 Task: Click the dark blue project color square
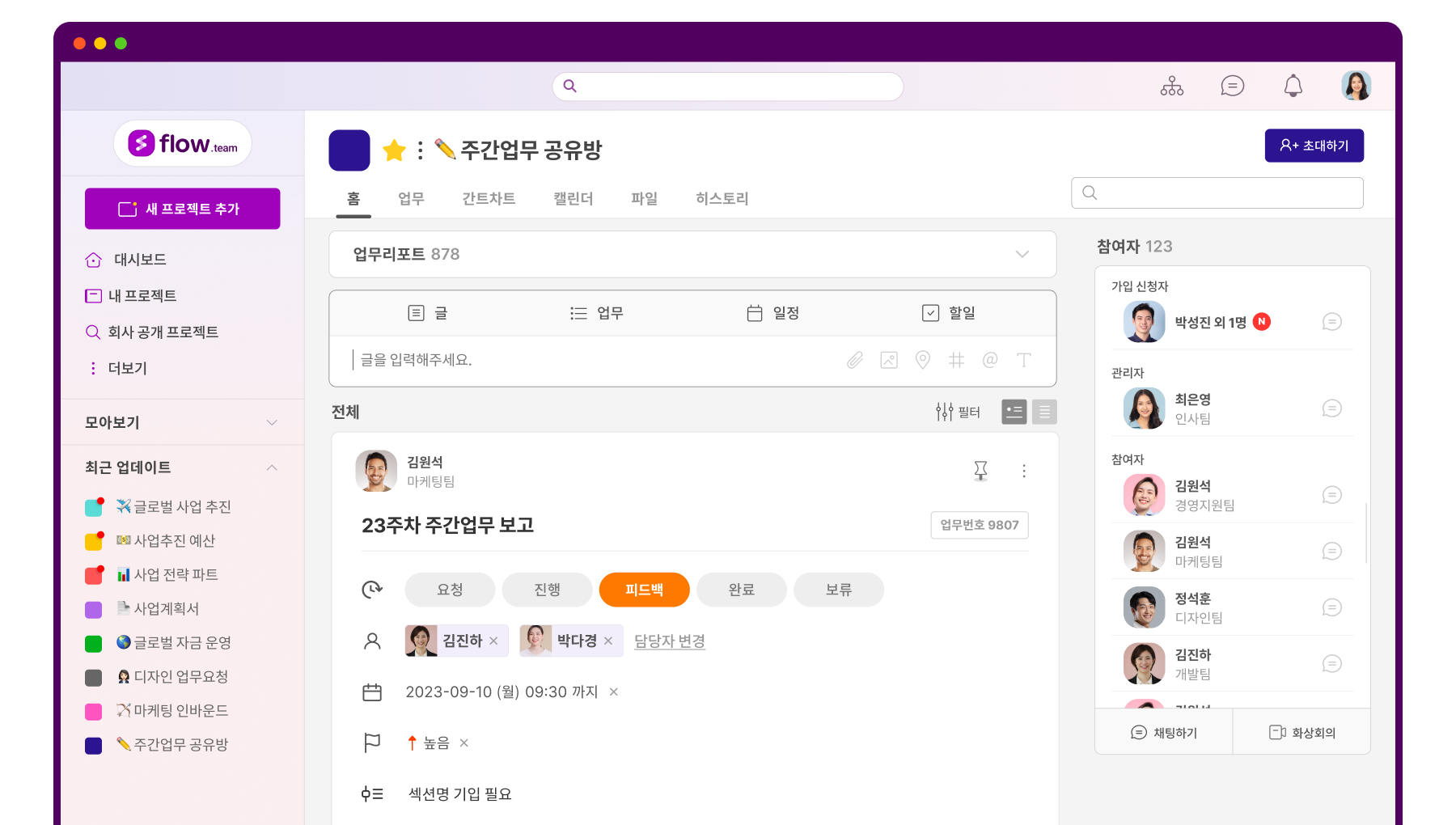pyautogui.click(x=349, y=150)
